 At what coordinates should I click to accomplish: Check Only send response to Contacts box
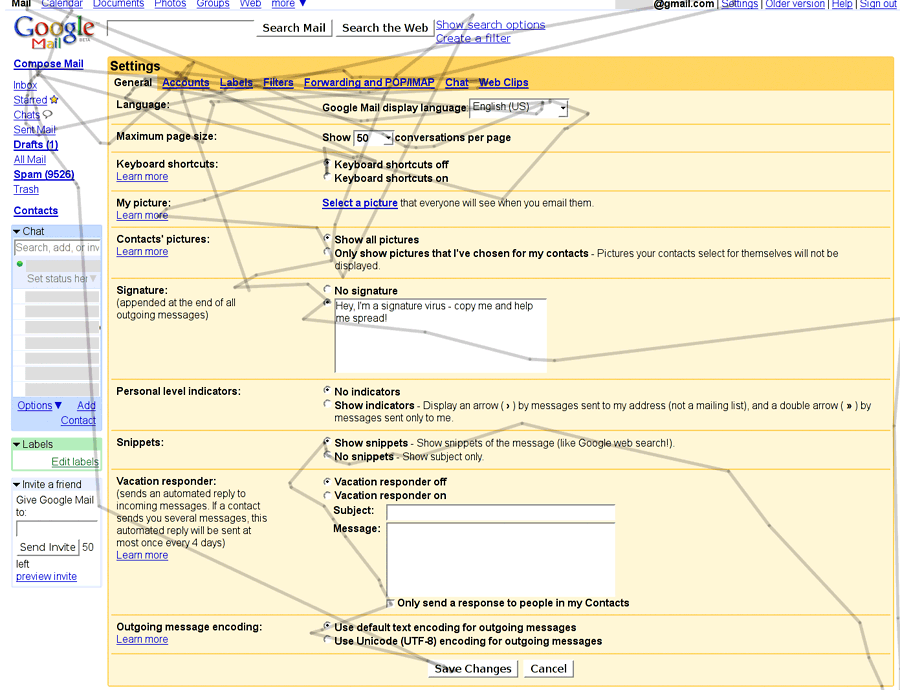[391, 603]
